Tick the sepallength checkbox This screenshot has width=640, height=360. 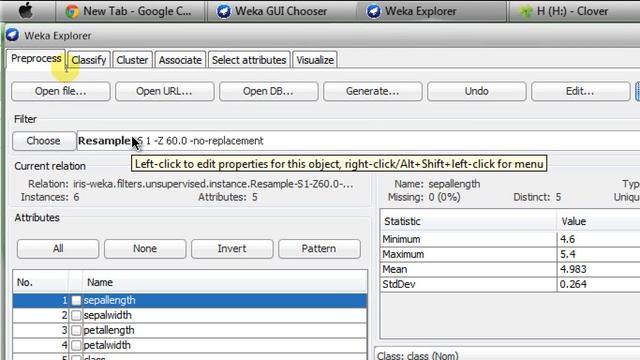[x=76, y=300]
